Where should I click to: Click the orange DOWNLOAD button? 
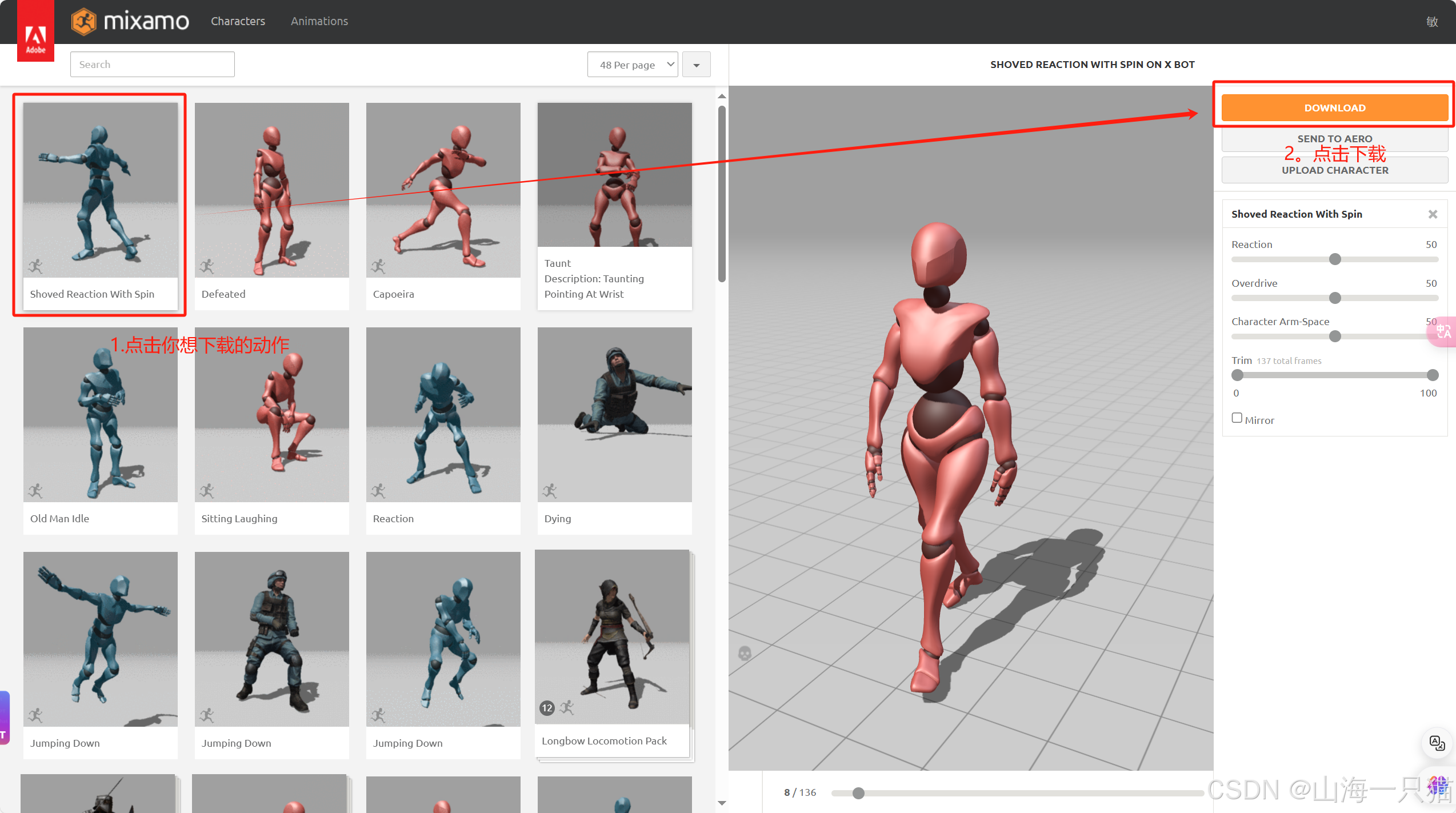click(1335, 108)
